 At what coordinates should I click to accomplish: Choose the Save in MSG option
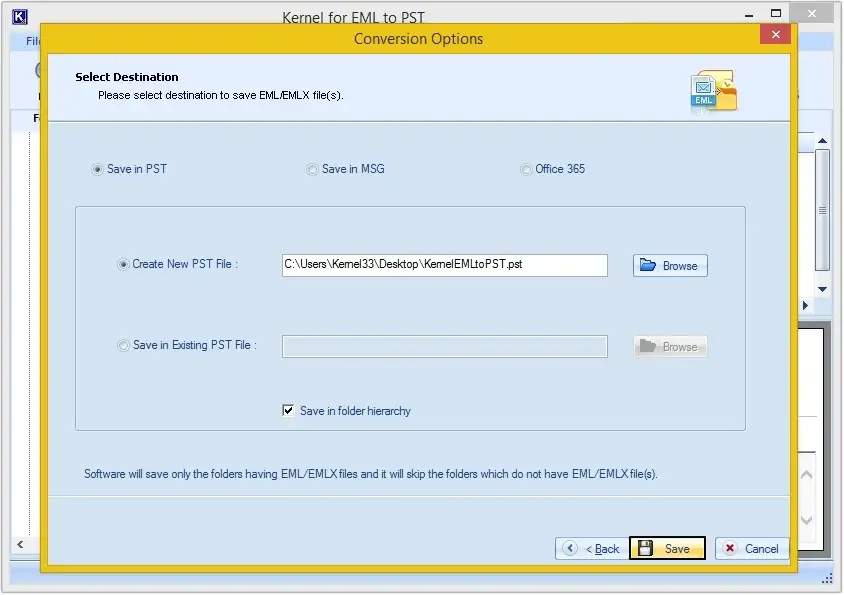point(312,170)
